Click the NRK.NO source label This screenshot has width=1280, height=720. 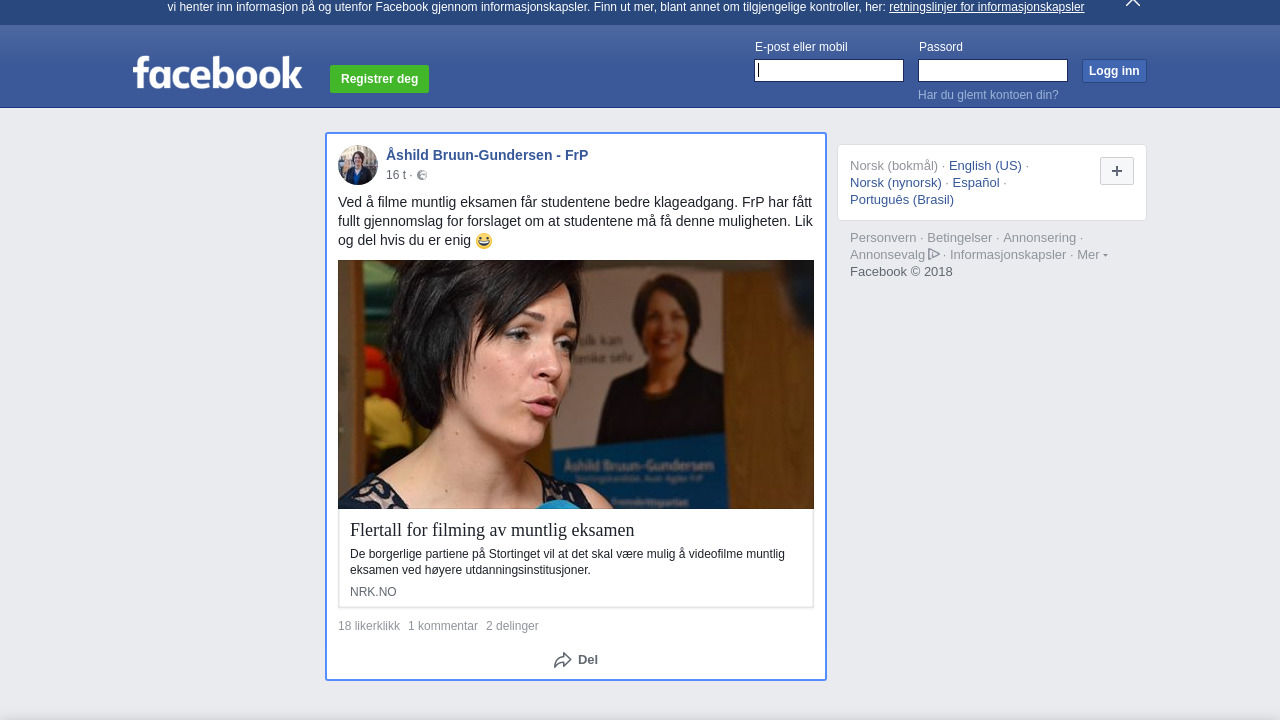tap(373, 592)
